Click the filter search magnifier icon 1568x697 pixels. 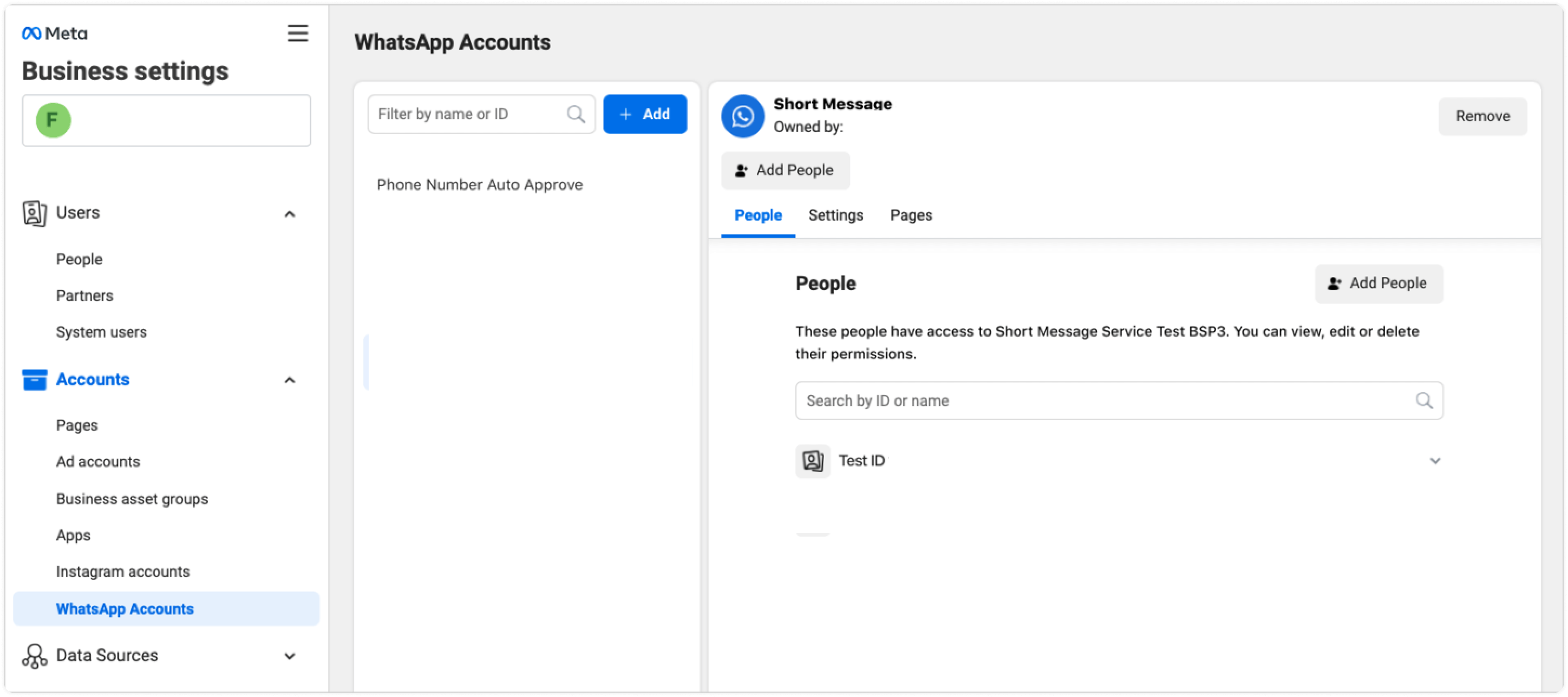[575, 114]
